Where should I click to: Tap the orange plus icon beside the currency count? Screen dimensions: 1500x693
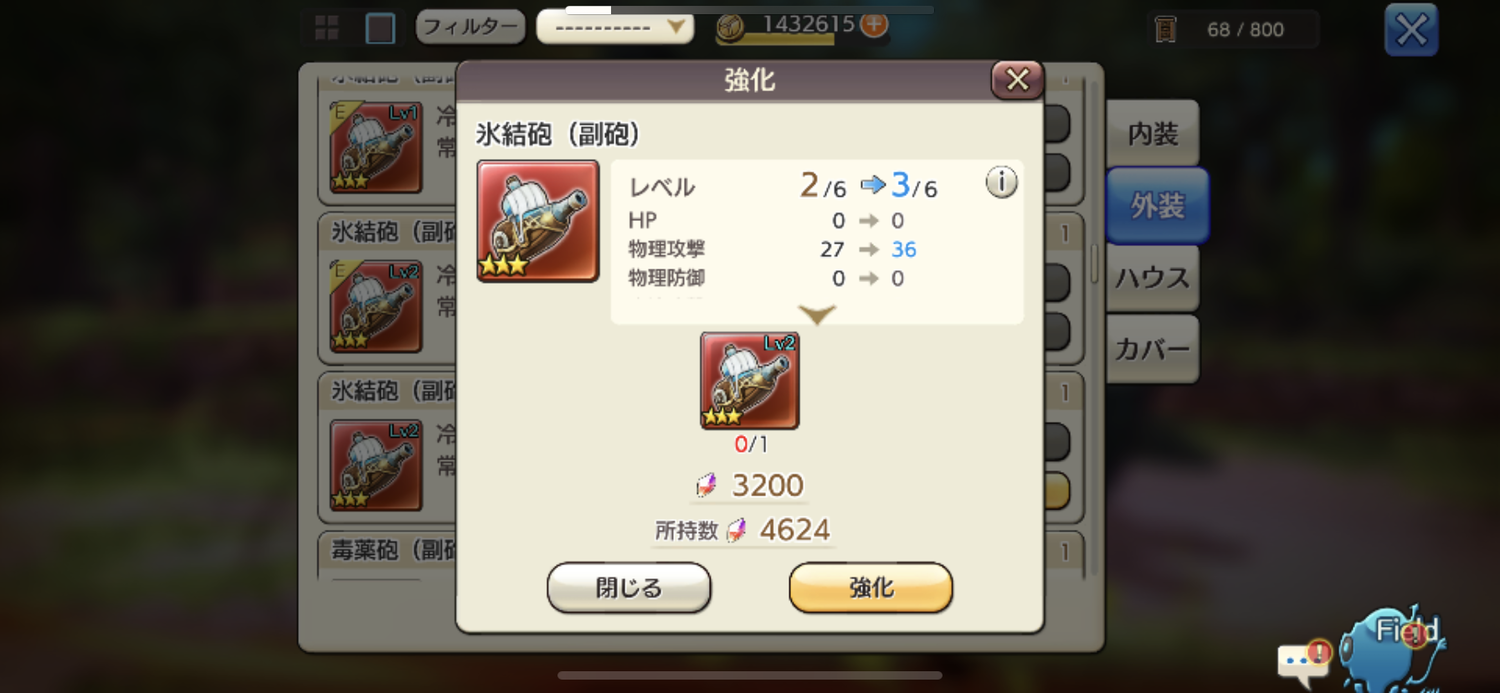point(873,24)
